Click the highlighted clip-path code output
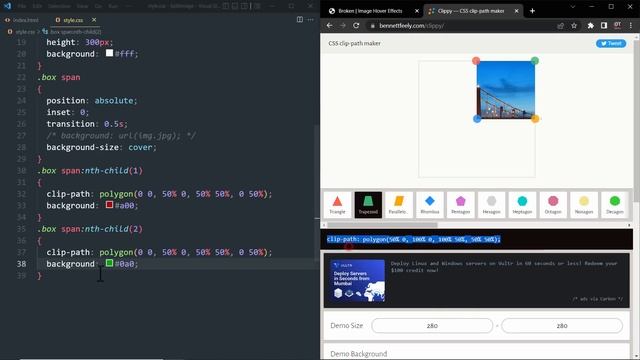This screenshot has width=640, height=360. 413,239
